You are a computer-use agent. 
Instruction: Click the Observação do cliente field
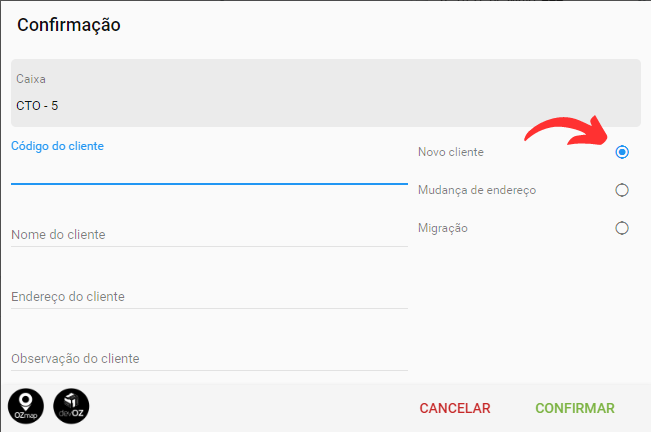[x=209, y=359]
